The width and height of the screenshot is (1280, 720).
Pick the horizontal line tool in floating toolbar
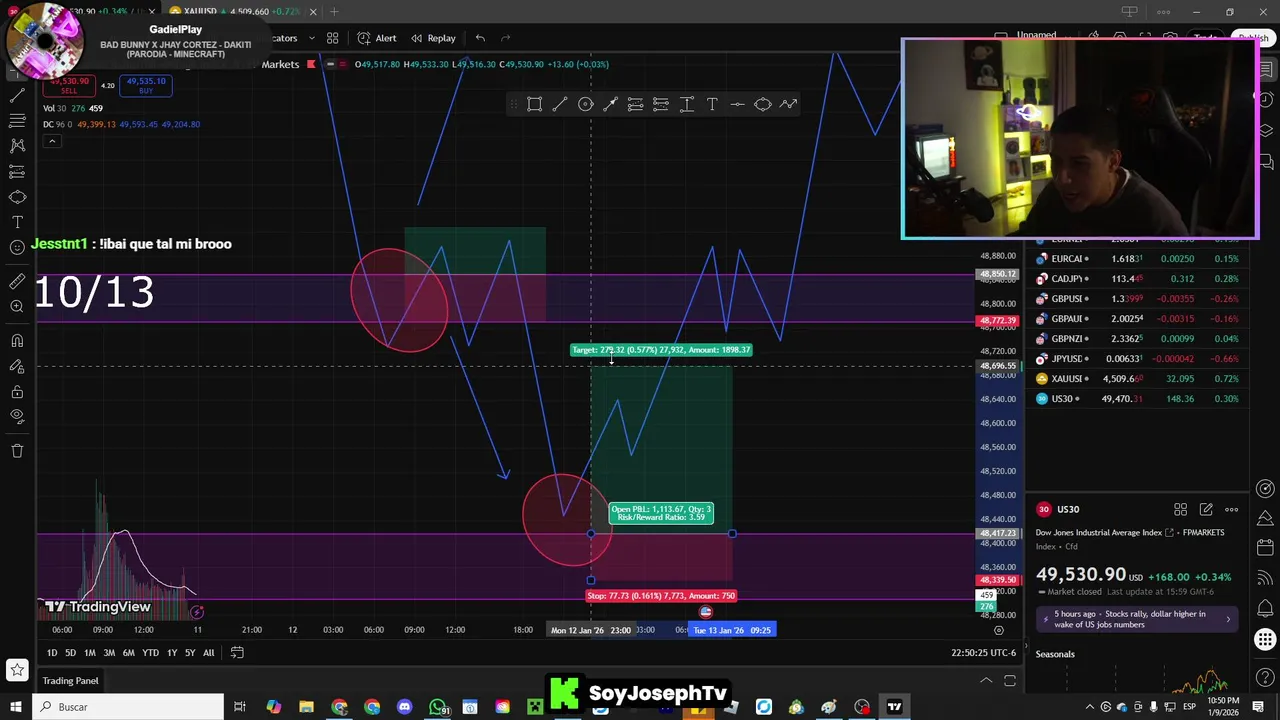click(x=737, y=104)
